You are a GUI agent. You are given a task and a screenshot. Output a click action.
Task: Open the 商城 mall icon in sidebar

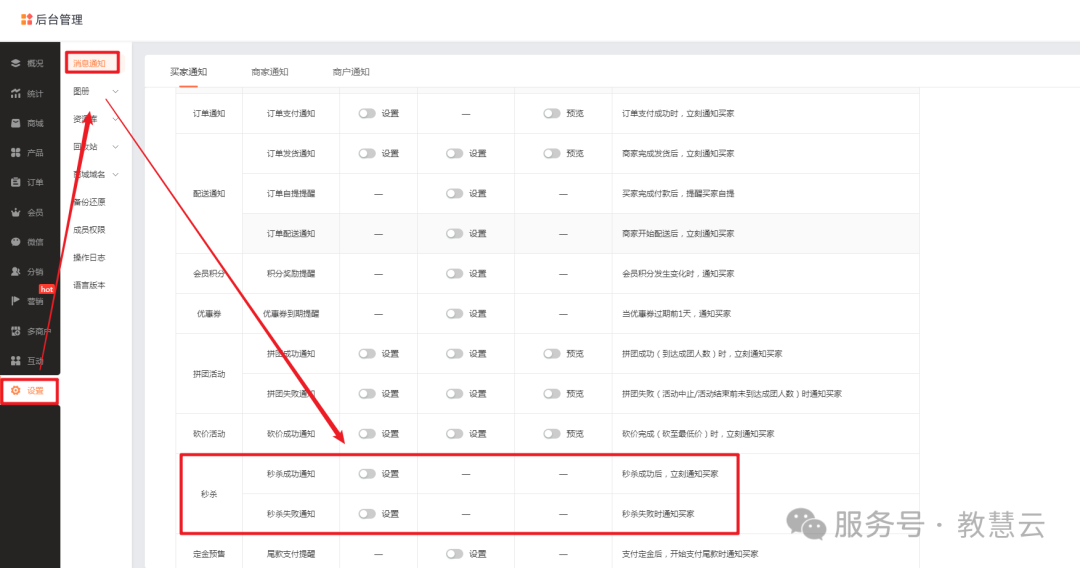pyautogui.click(x=16, y=123)
